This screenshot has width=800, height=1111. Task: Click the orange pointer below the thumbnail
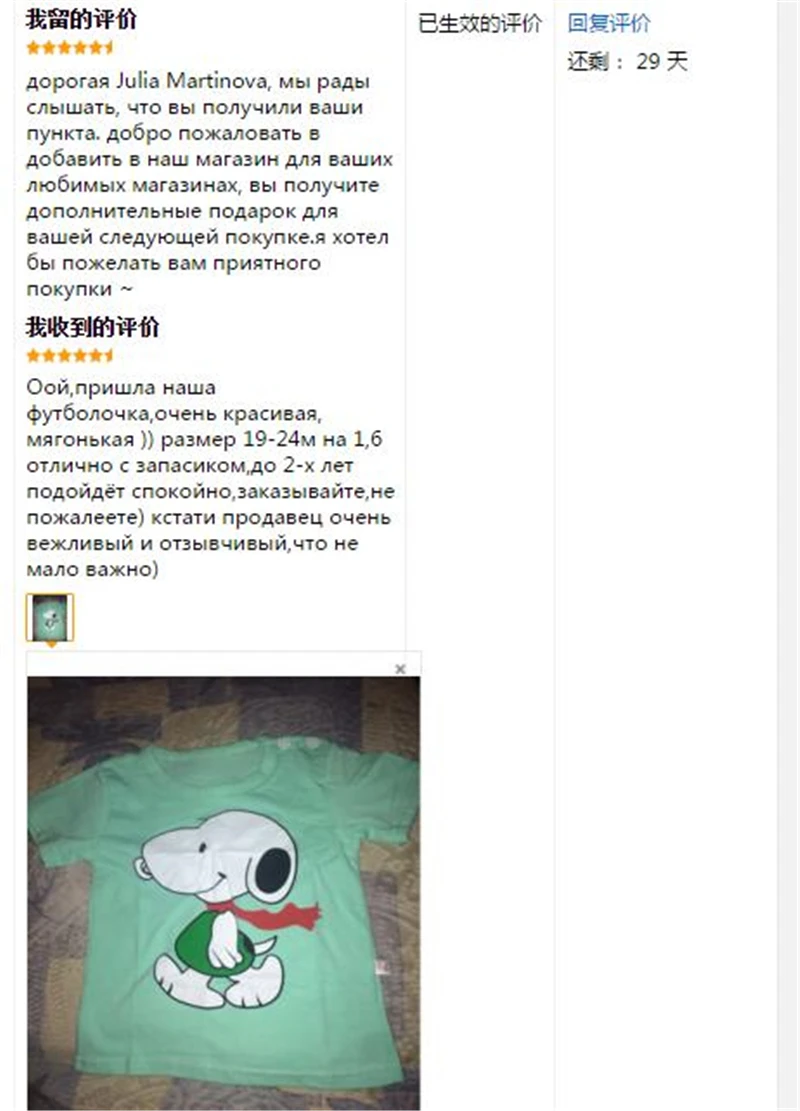[x=50, y=645]
